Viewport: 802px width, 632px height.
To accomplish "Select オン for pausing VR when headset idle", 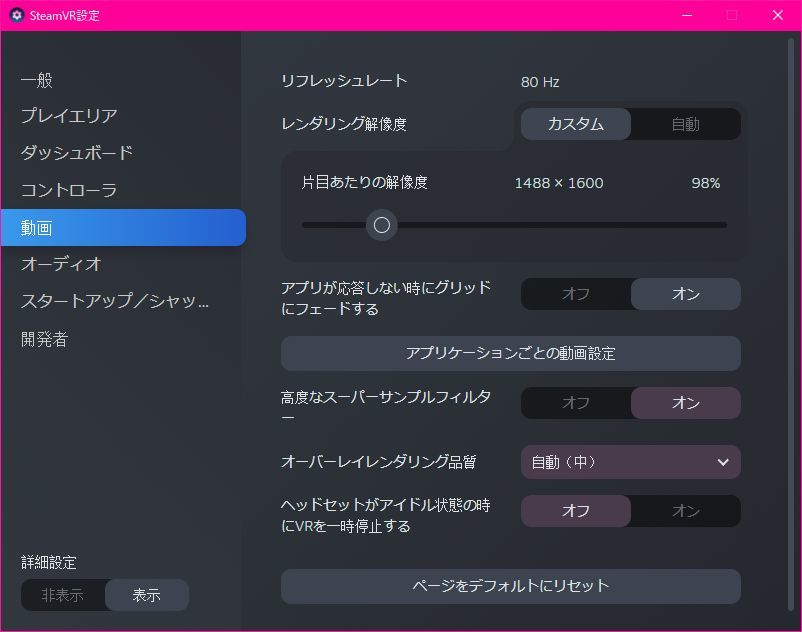I will 685,511.
